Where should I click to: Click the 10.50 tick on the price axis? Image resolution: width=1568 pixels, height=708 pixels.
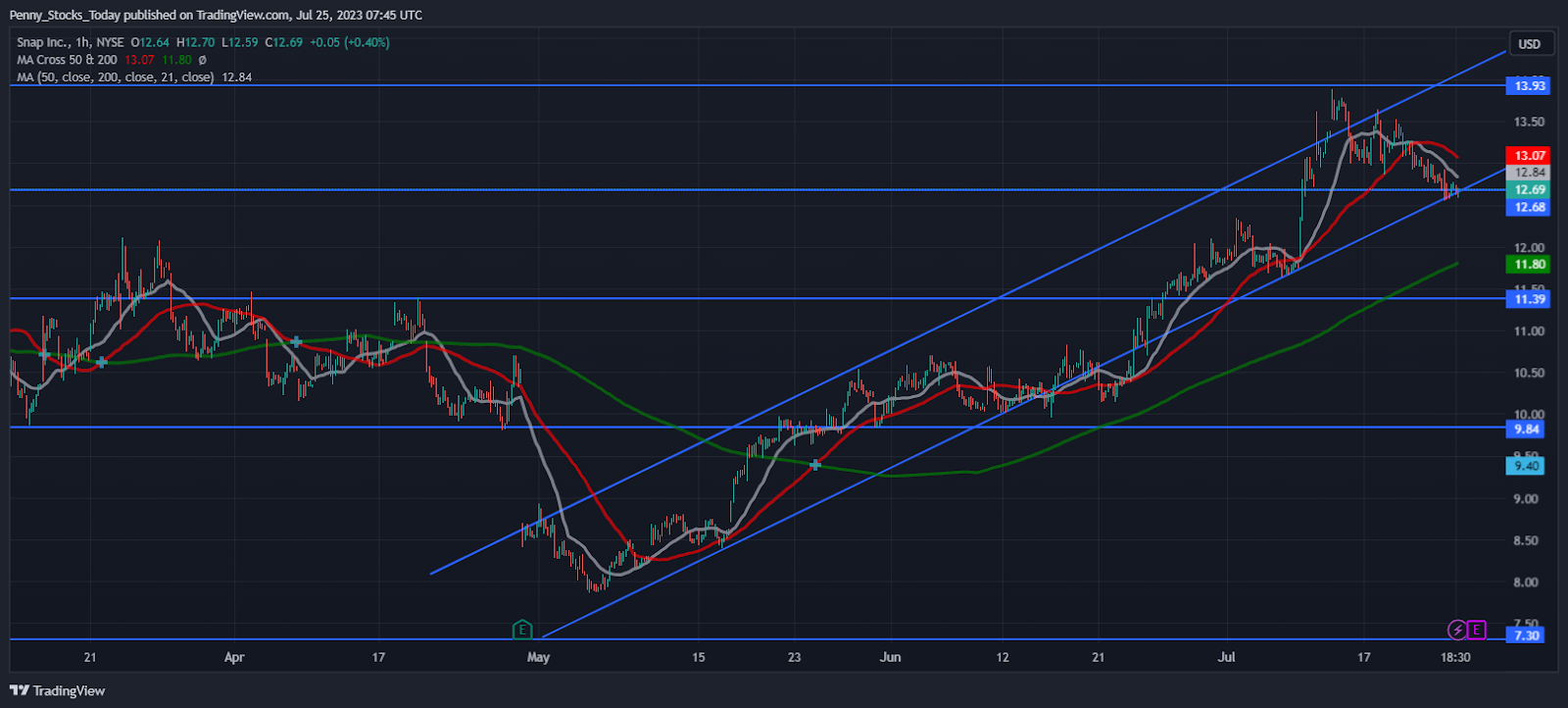pos(1529,374)
